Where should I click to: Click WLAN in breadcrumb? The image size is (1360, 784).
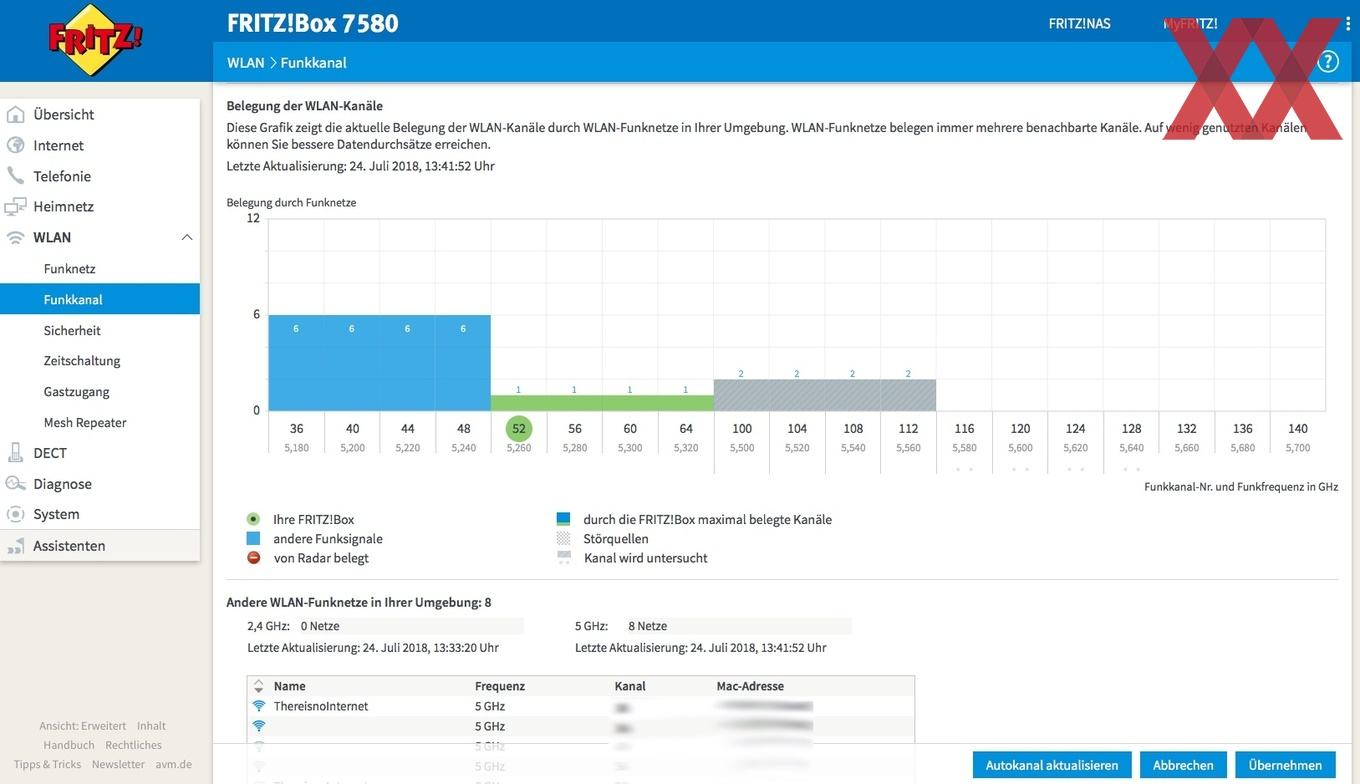pyautogui.click(x=246, y=62)
